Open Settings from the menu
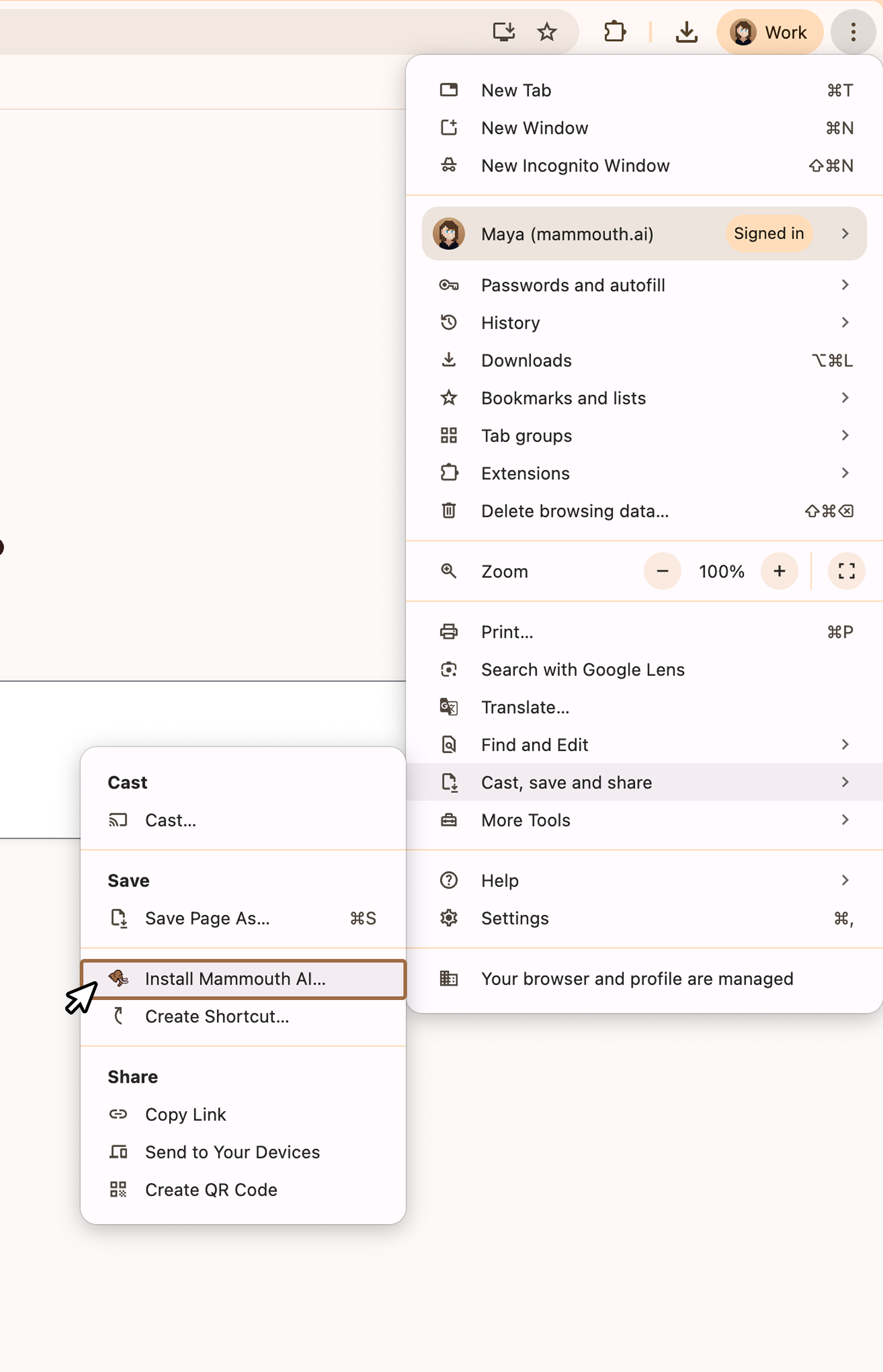 click(644, 918)
